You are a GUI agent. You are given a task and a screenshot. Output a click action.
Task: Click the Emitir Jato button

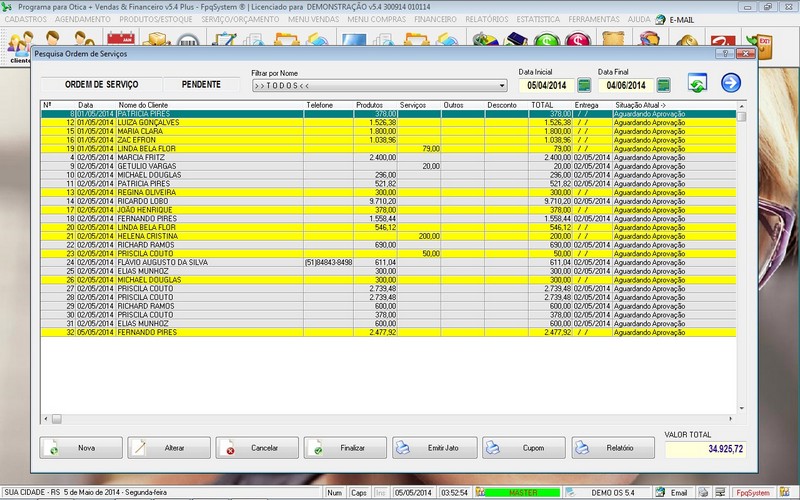click(x=435, y=447)
